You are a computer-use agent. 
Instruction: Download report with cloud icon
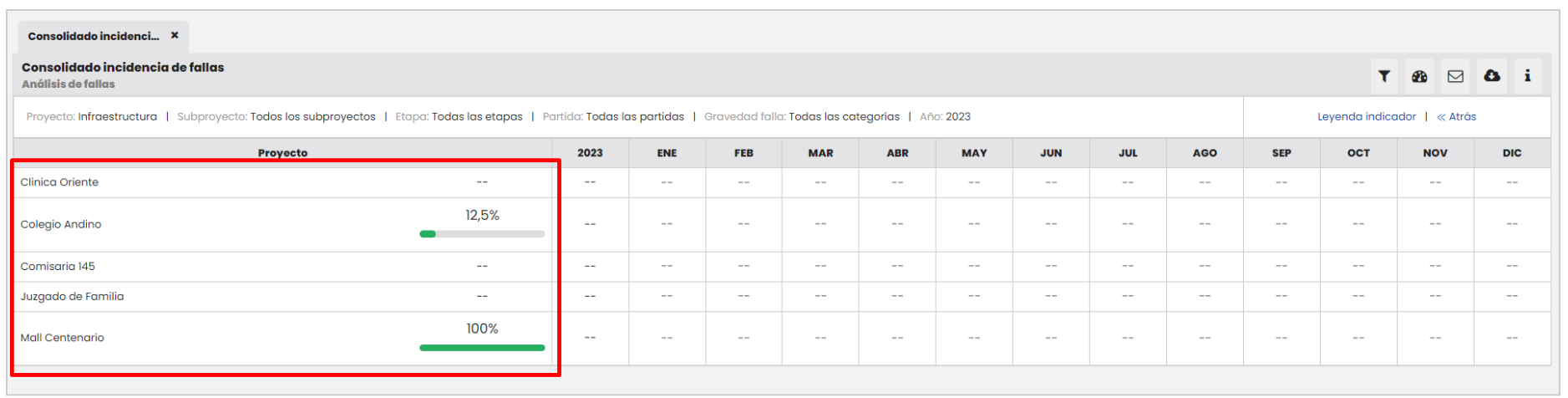1492,76
